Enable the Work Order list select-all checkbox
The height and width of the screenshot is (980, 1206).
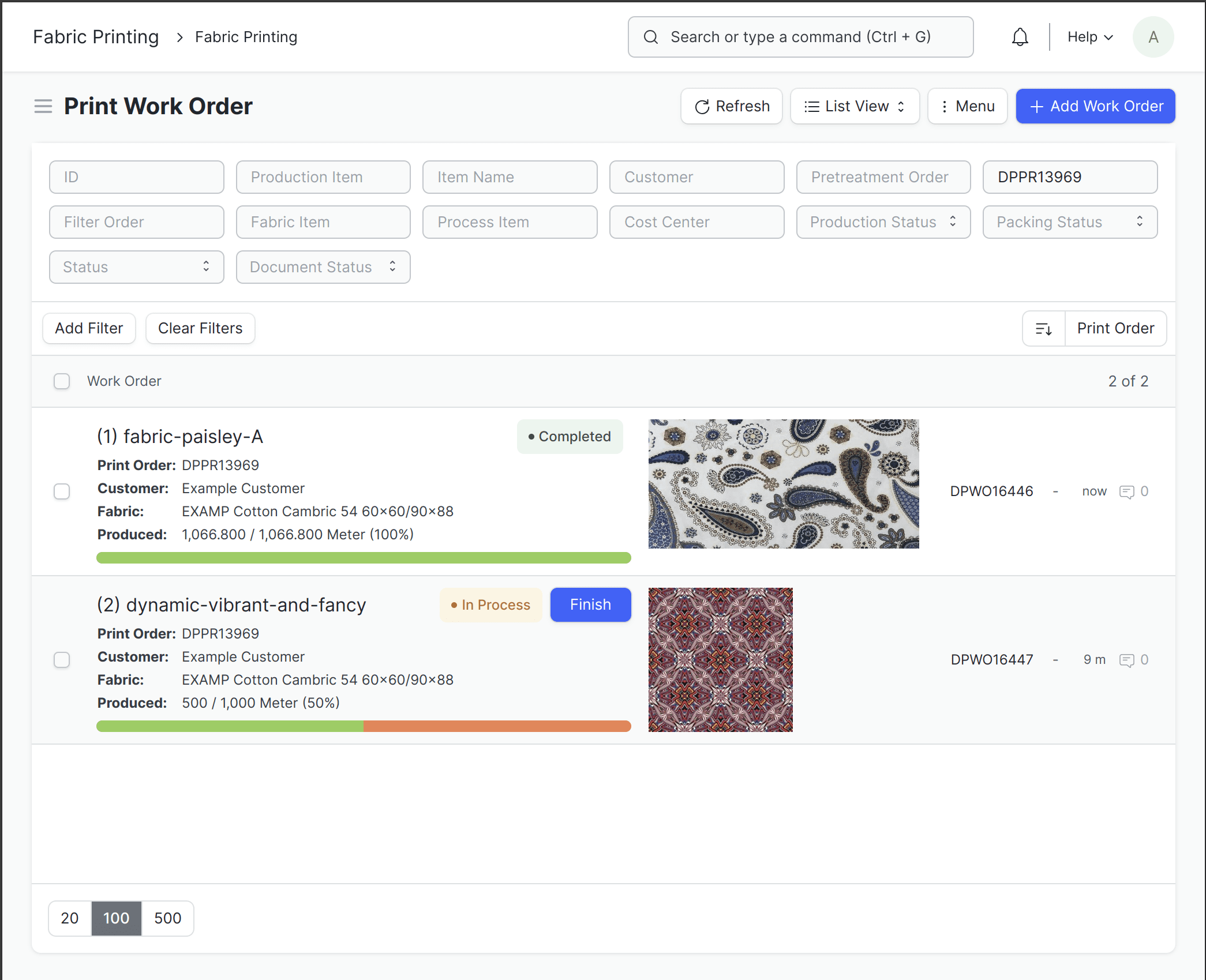[62, 380]
